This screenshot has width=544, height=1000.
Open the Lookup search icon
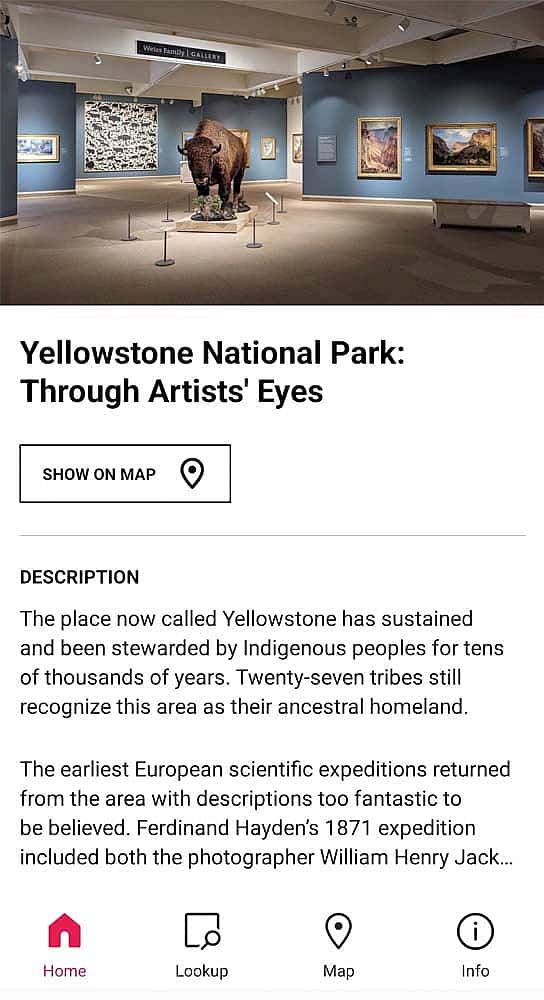click(202, 930)
